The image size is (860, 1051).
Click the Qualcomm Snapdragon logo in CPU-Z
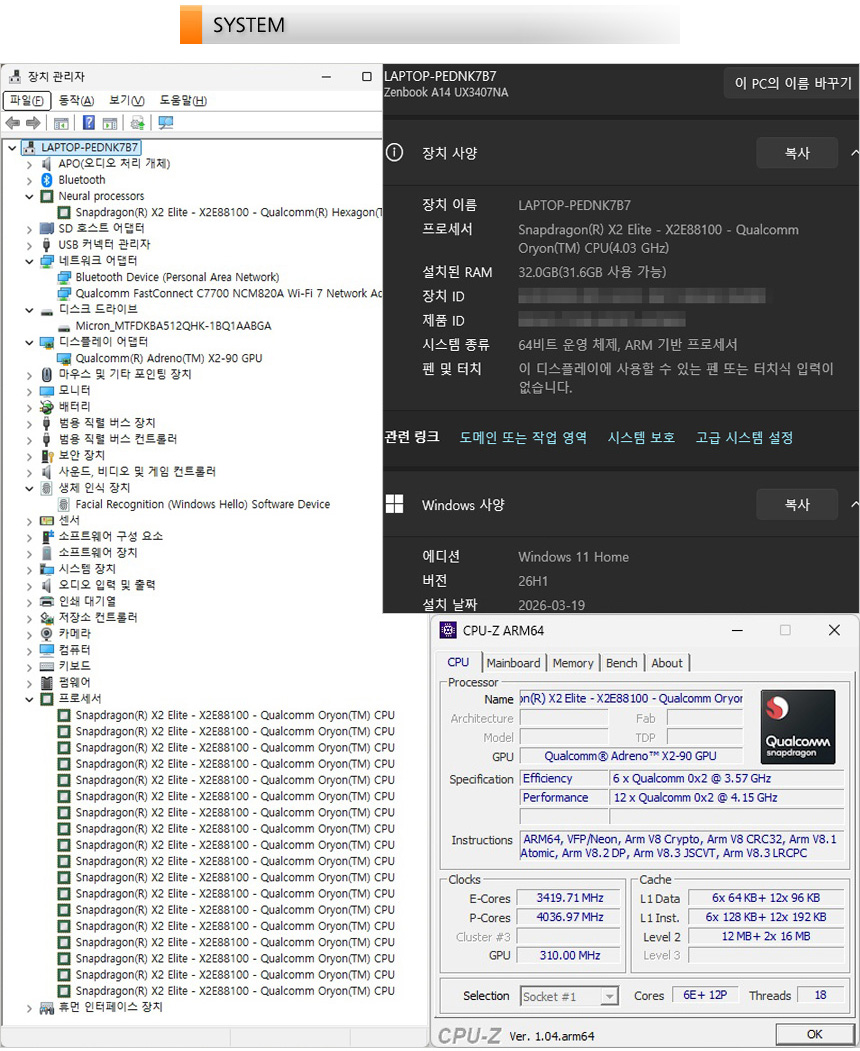pos(797,727)
